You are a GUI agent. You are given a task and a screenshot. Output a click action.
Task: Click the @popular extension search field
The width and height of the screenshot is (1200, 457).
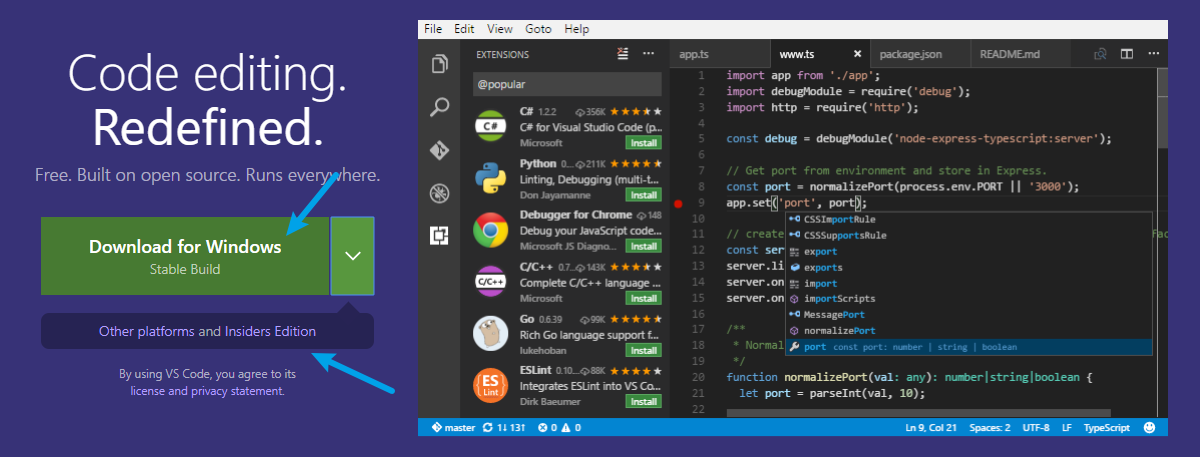(x=567, y=85)
